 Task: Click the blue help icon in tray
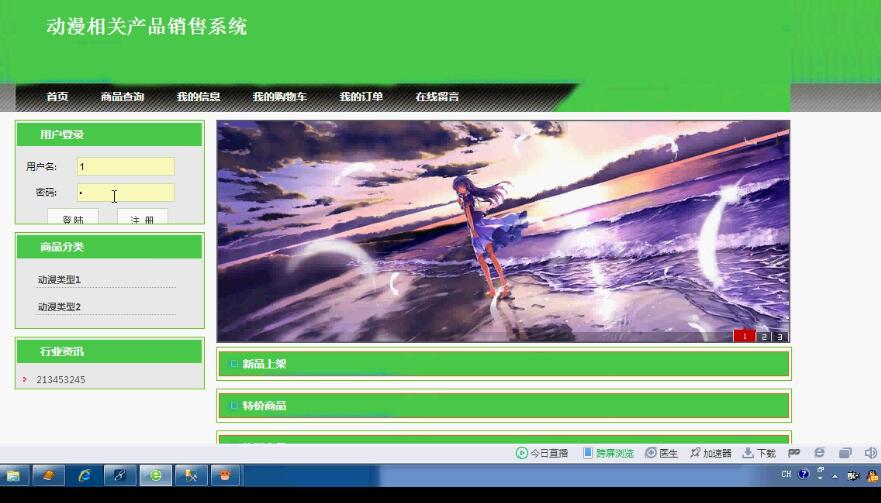pos(803,474)
